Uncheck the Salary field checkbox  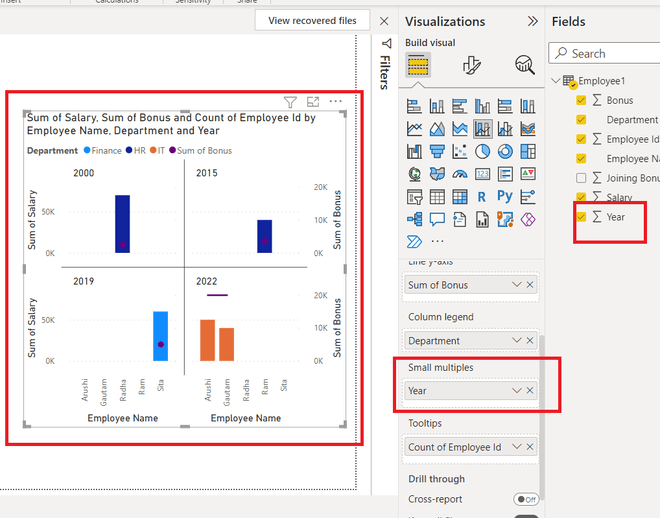click(581, 197)
